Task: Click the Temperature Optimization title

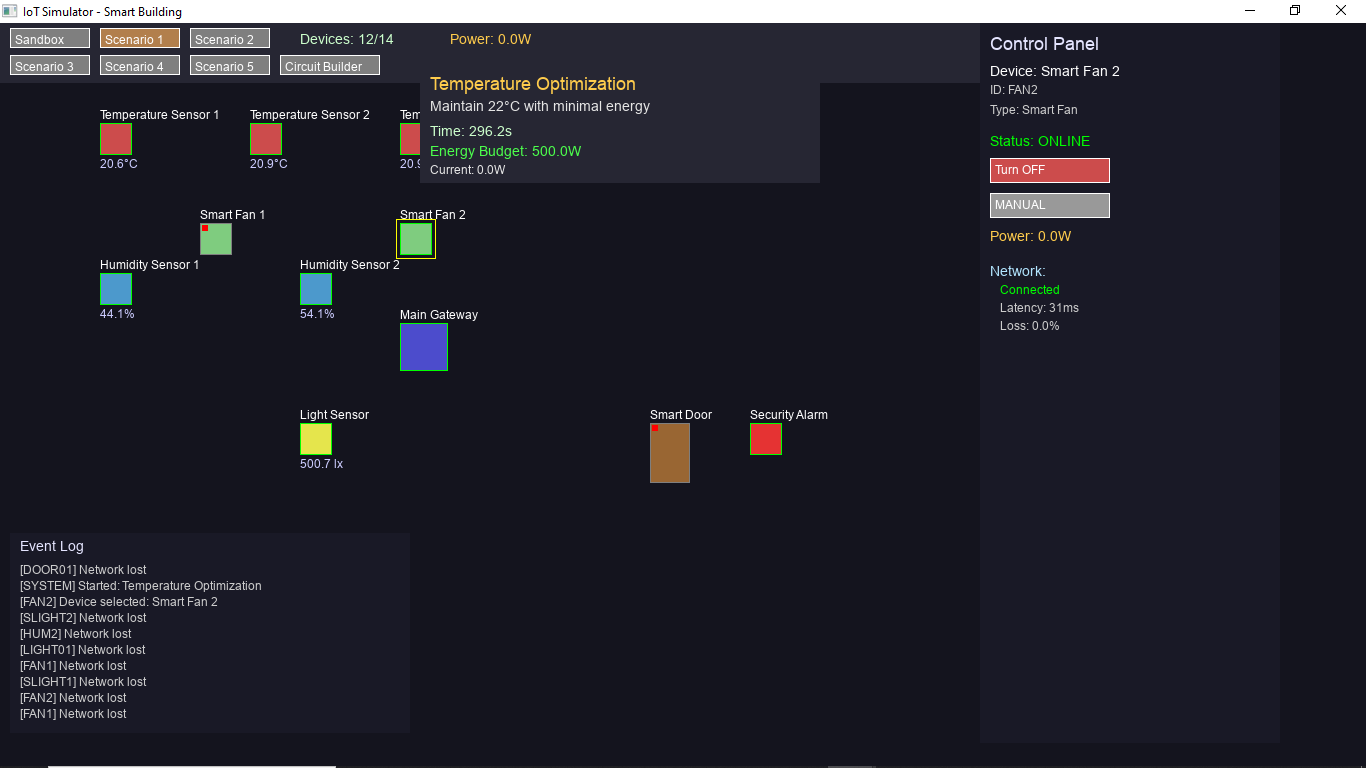Action: point(533,84)
